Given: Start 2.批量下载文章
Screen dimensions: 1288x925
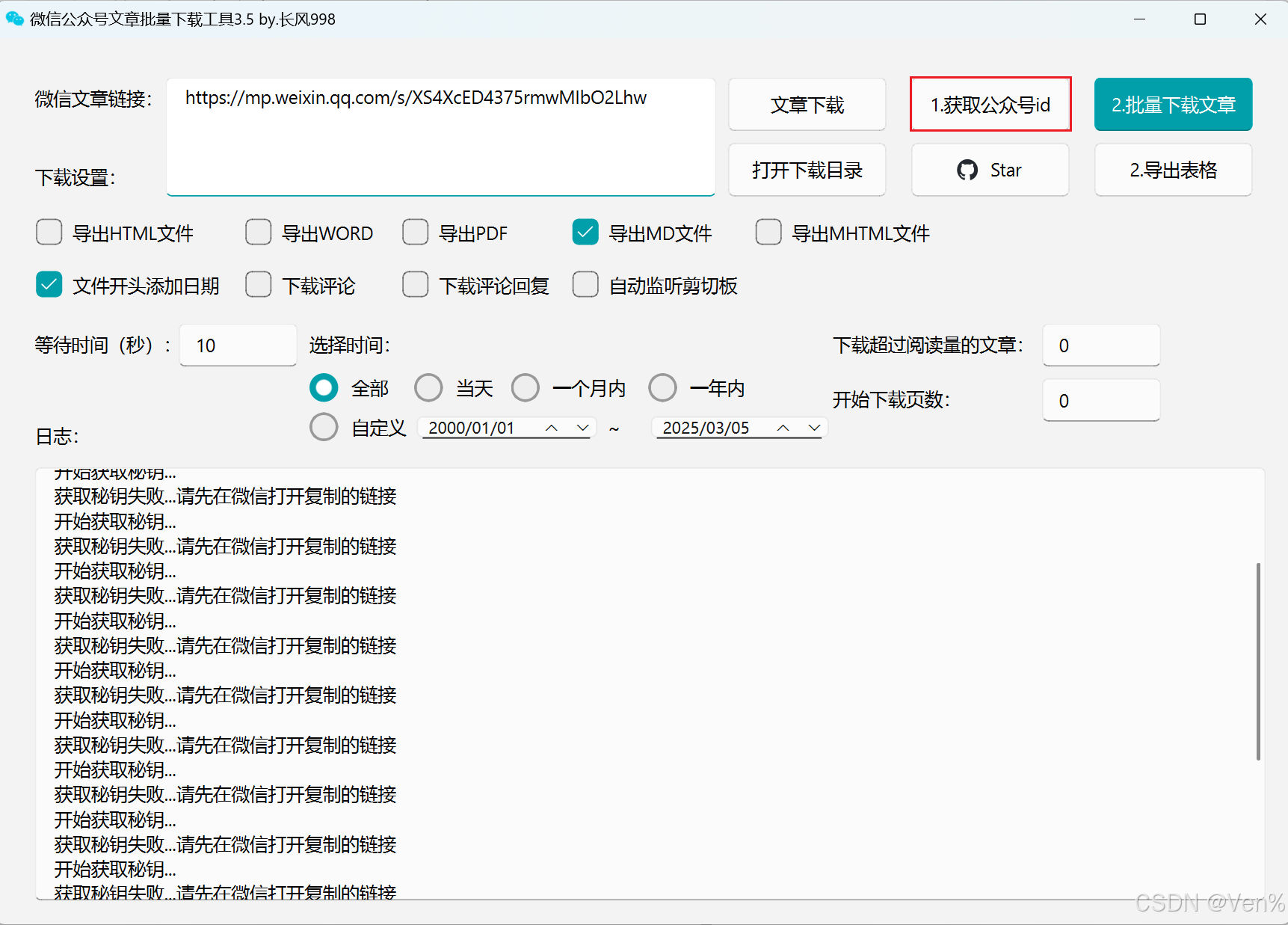Looking at the screenshot, I should pyautogui.click(x=1174, y=105).
